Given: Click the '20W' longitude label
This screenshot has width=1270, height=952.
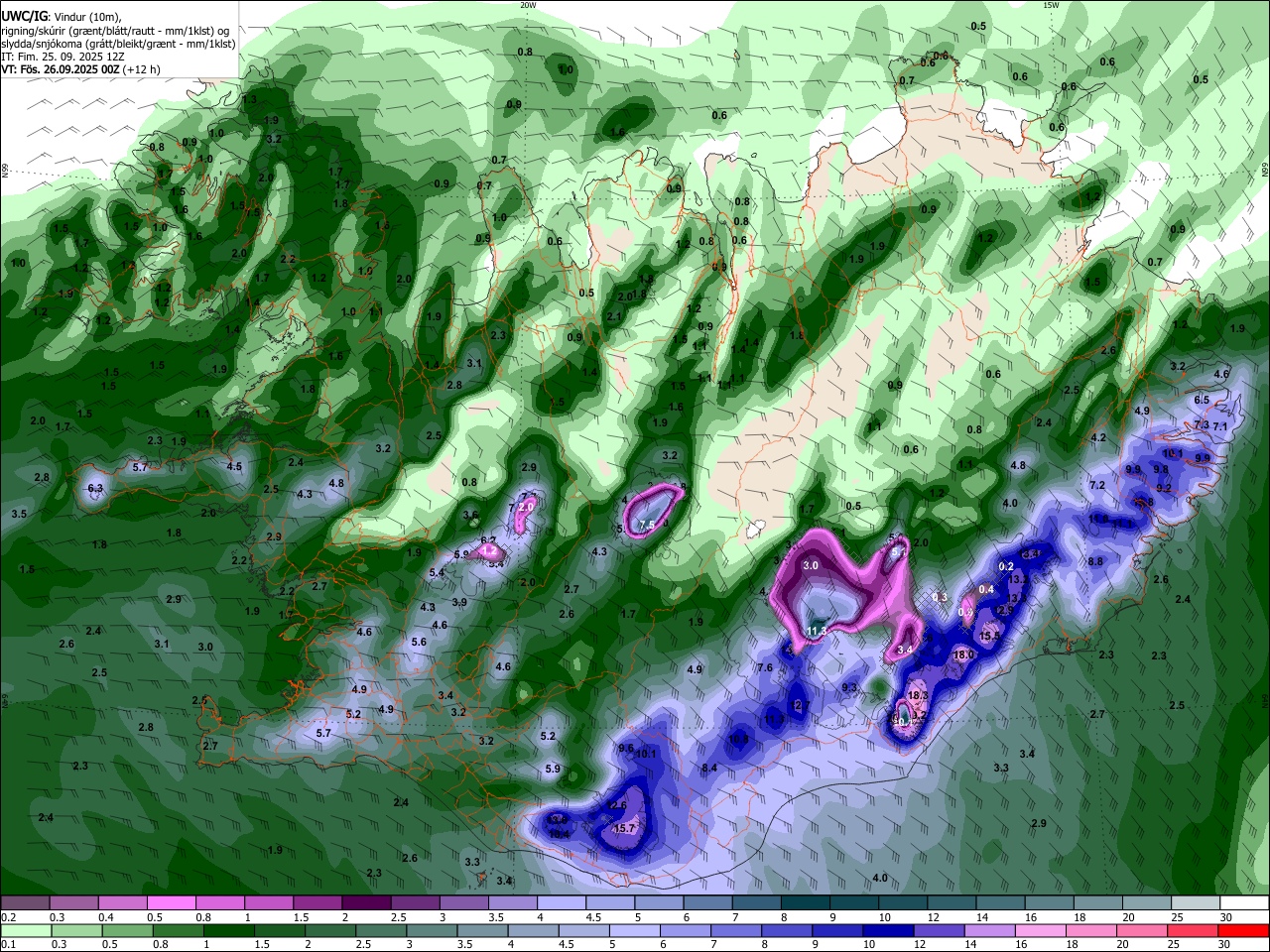Looking at the screenshot, I should pos(528,5).
